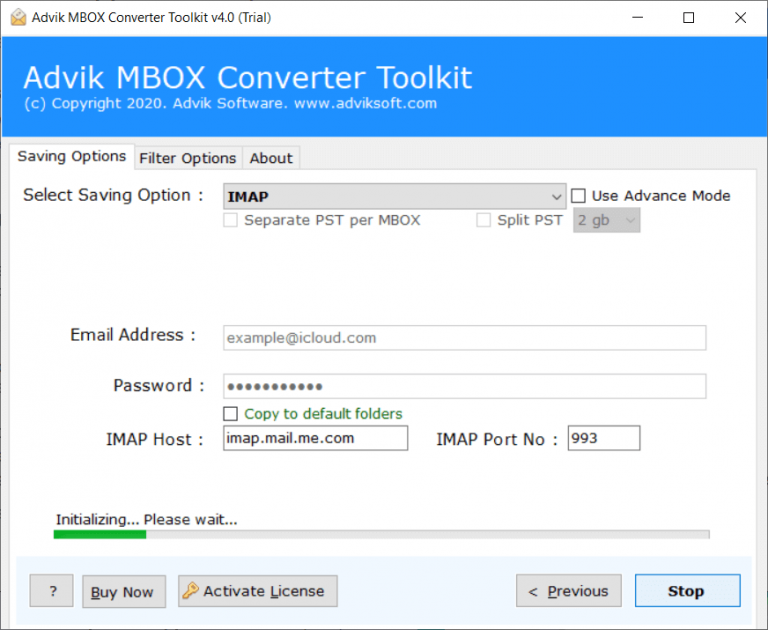Tick the Split PST checkbox
768x630 pixels.
[484, 220]
